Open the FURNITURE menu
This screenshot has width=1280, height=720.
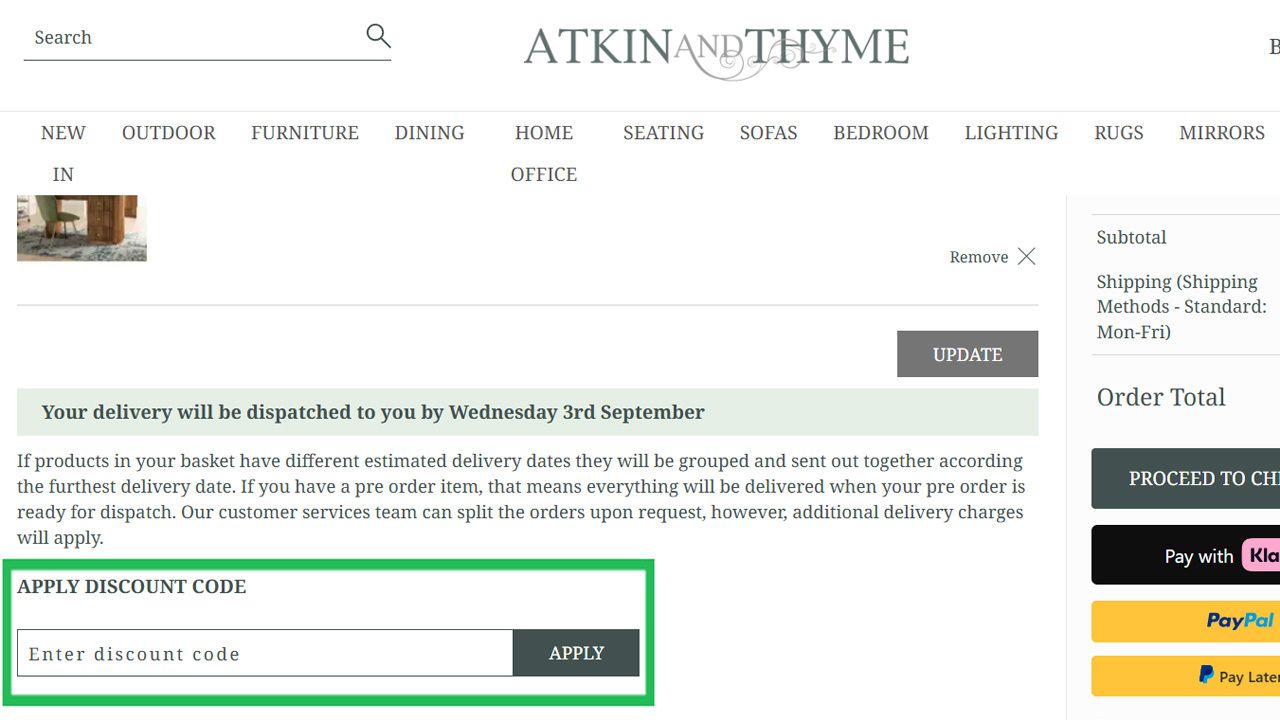click(x=305, y=133)
